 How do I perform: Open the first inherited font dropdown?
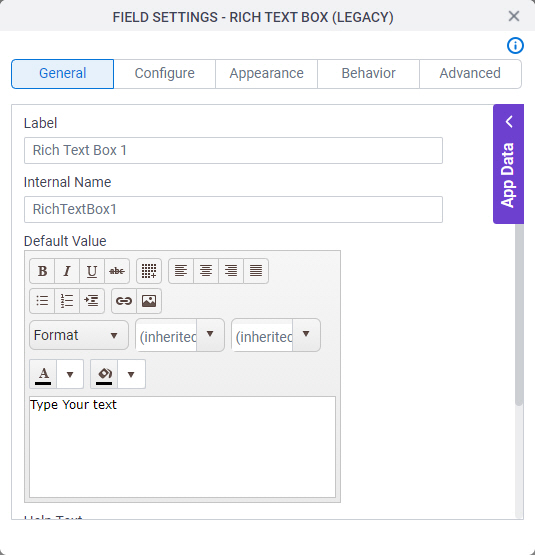210,334
